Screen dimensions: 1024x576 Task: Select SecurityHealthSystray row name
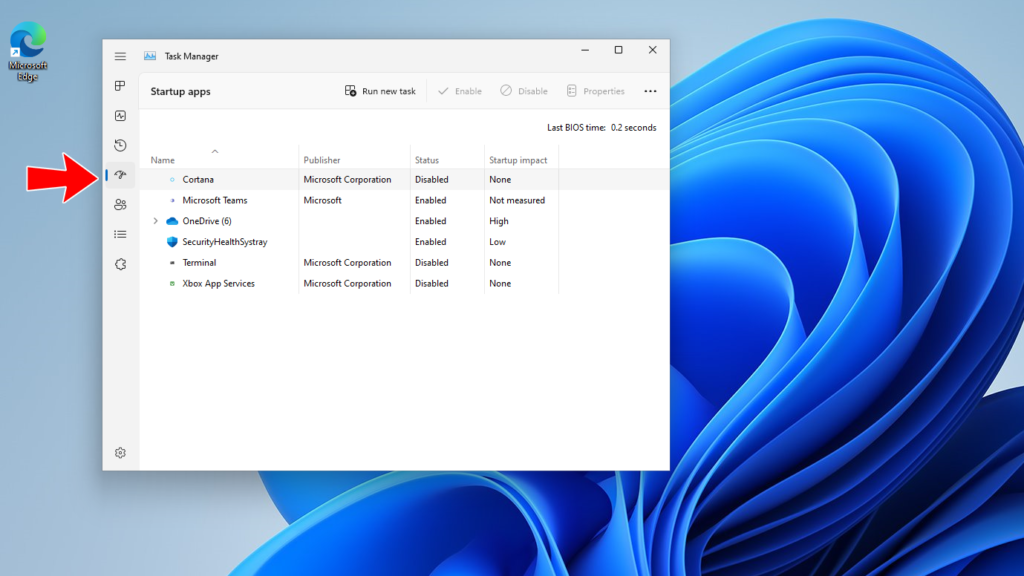[225, 242]
